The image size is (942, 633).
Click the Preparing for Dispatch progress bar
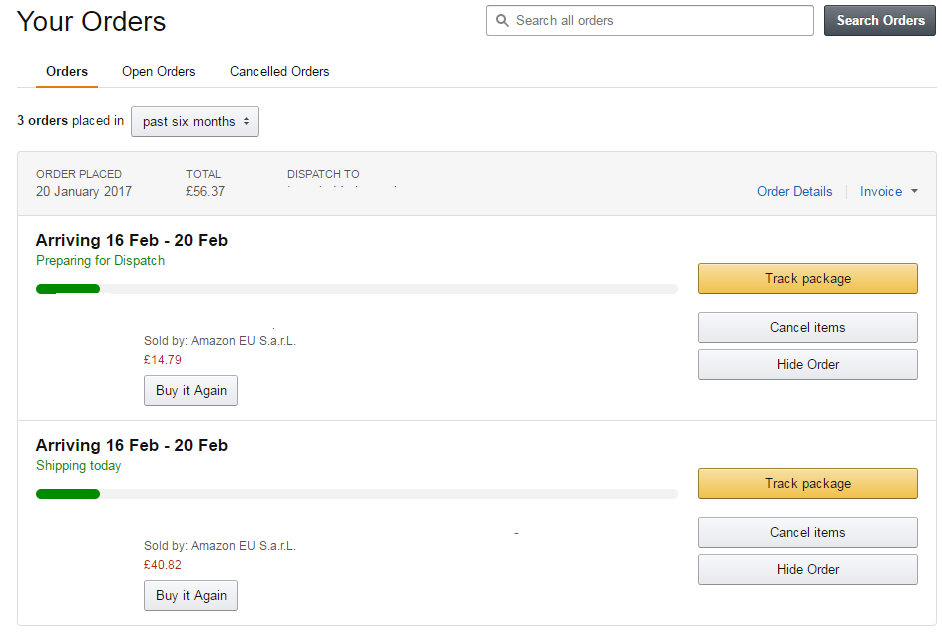click(357, 289)
